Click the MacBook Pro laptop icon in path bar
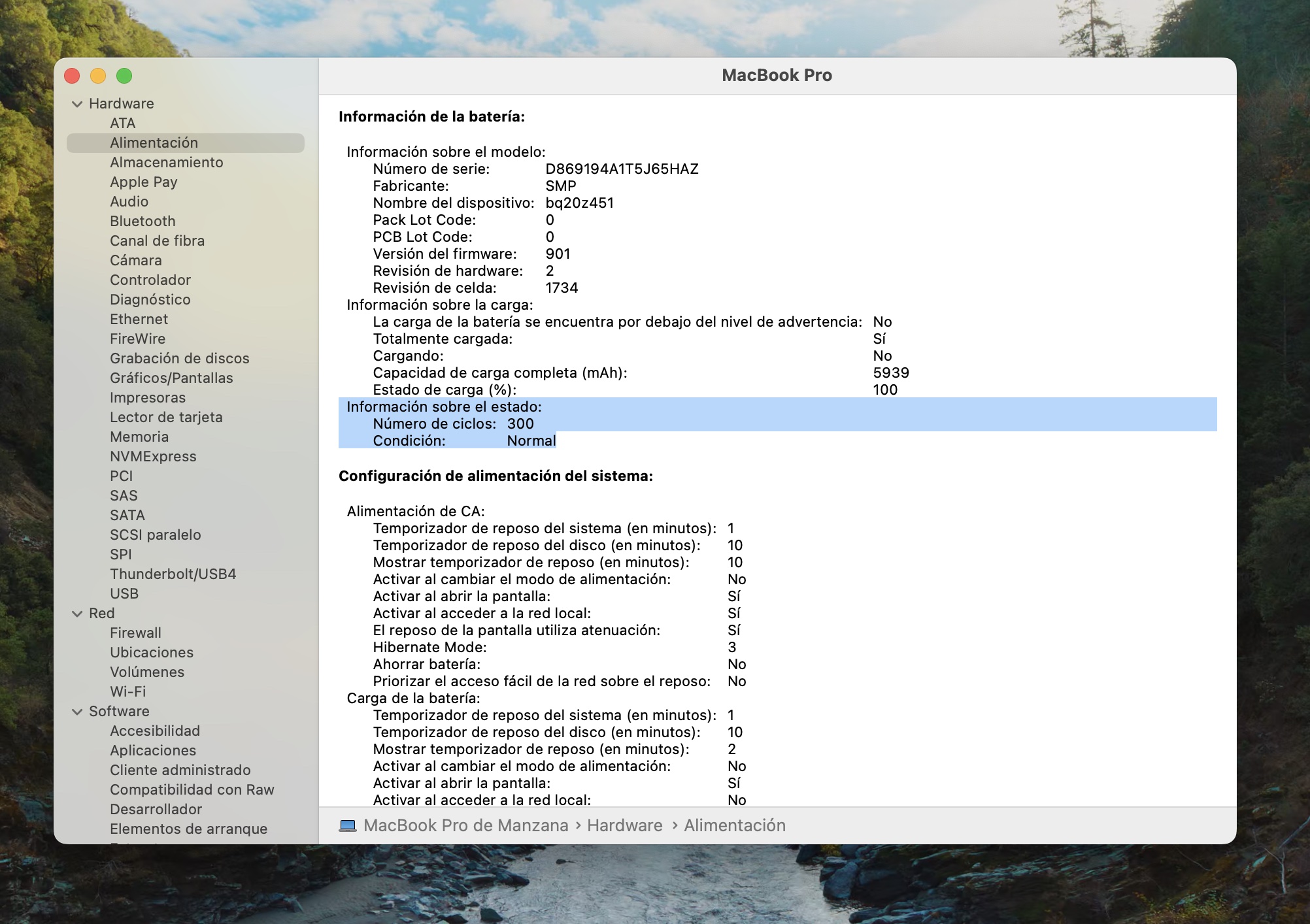Image resolution: width=1310 pixels, height=924 pixels. (x=347, y=825)
